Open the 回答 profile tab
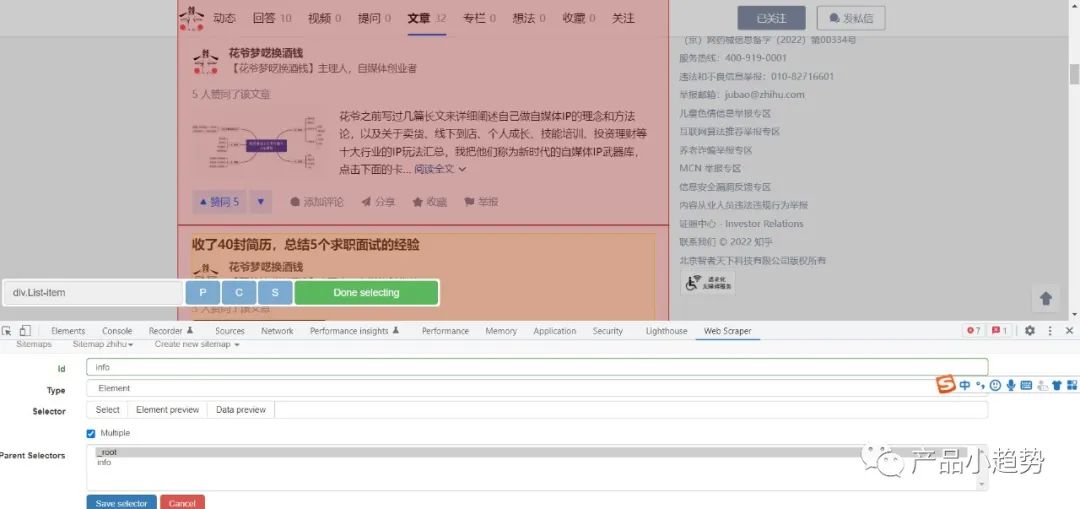This screenshot has height=509, width=1080. point(272,19)
